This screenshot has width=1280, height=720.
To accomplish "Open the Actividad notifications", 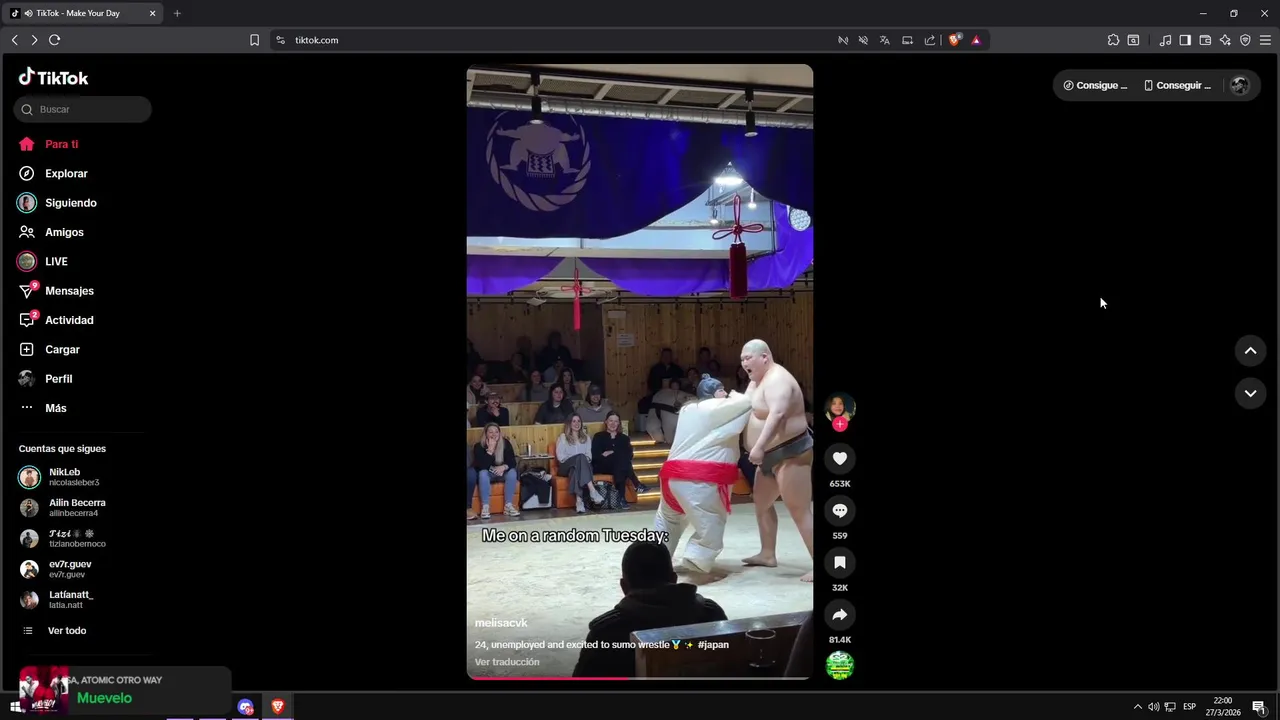I will tap(69, 320).
